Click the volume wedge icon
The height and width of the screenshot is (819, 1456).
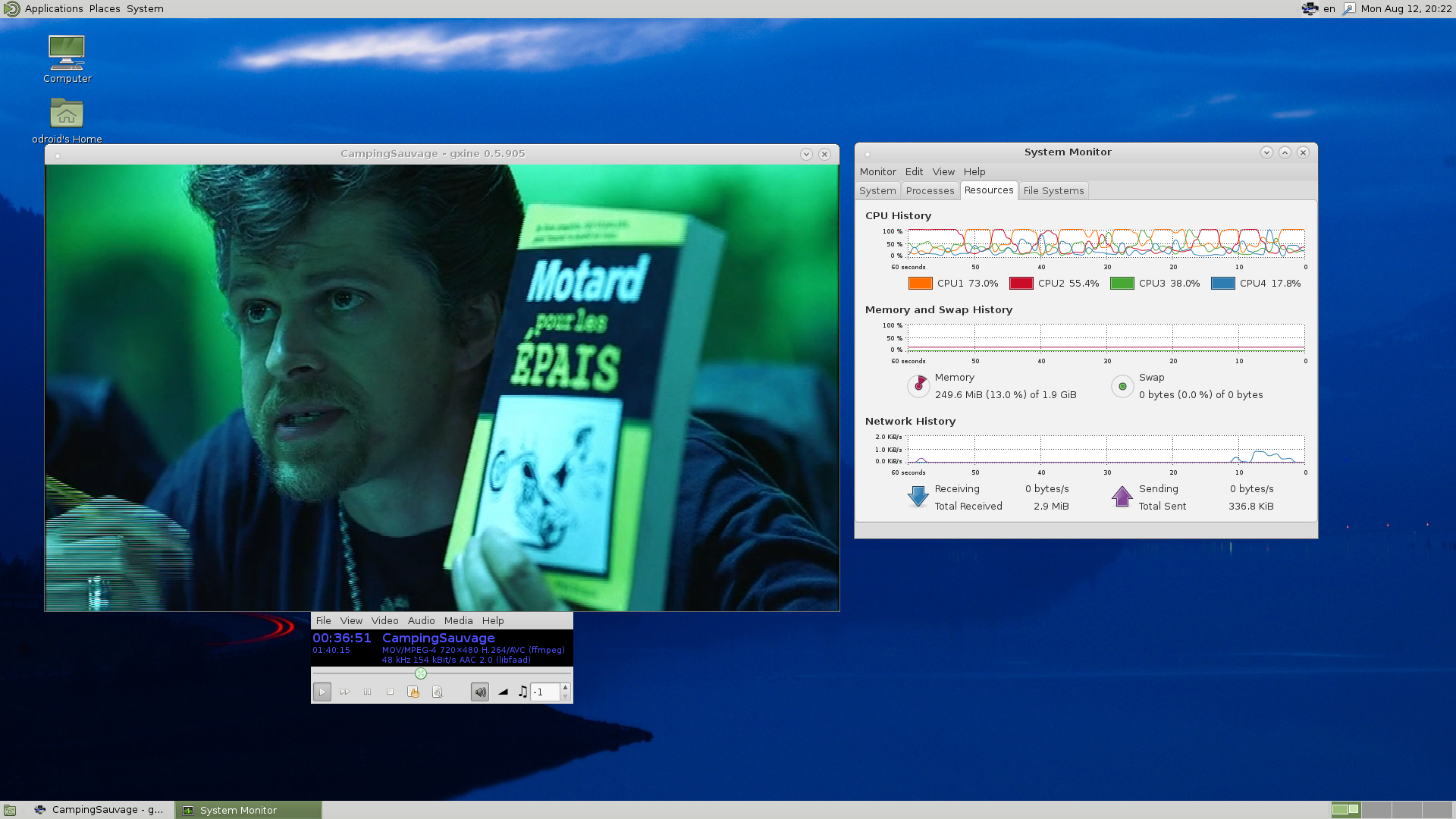point(503,692)
